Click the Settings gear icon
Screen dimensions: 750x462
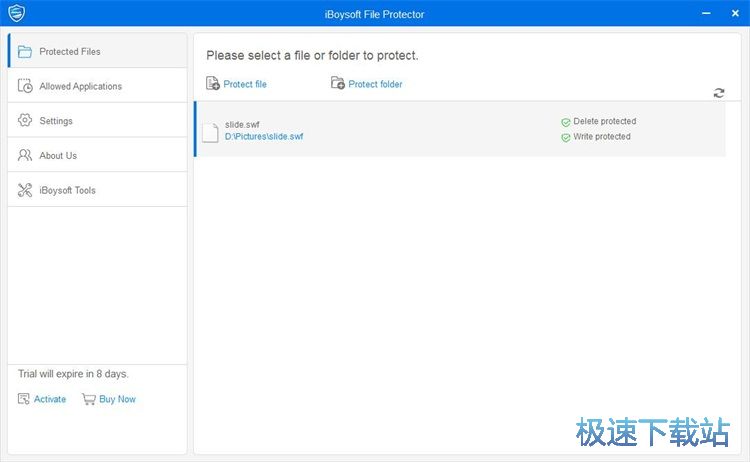pos(25,120)
